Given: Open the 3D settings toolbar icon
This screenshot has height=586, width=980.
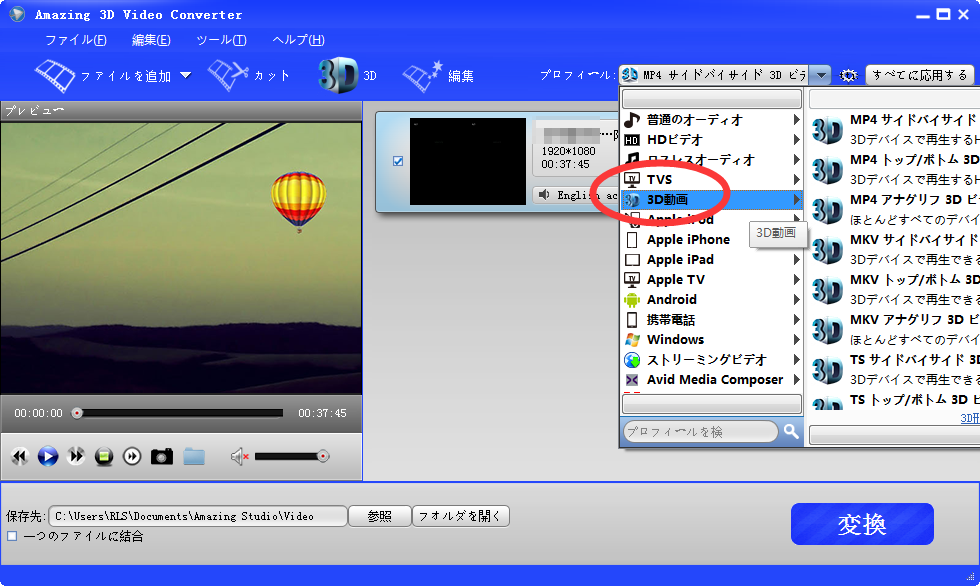Looking at the screenshot, I should (x=346, y=75).
